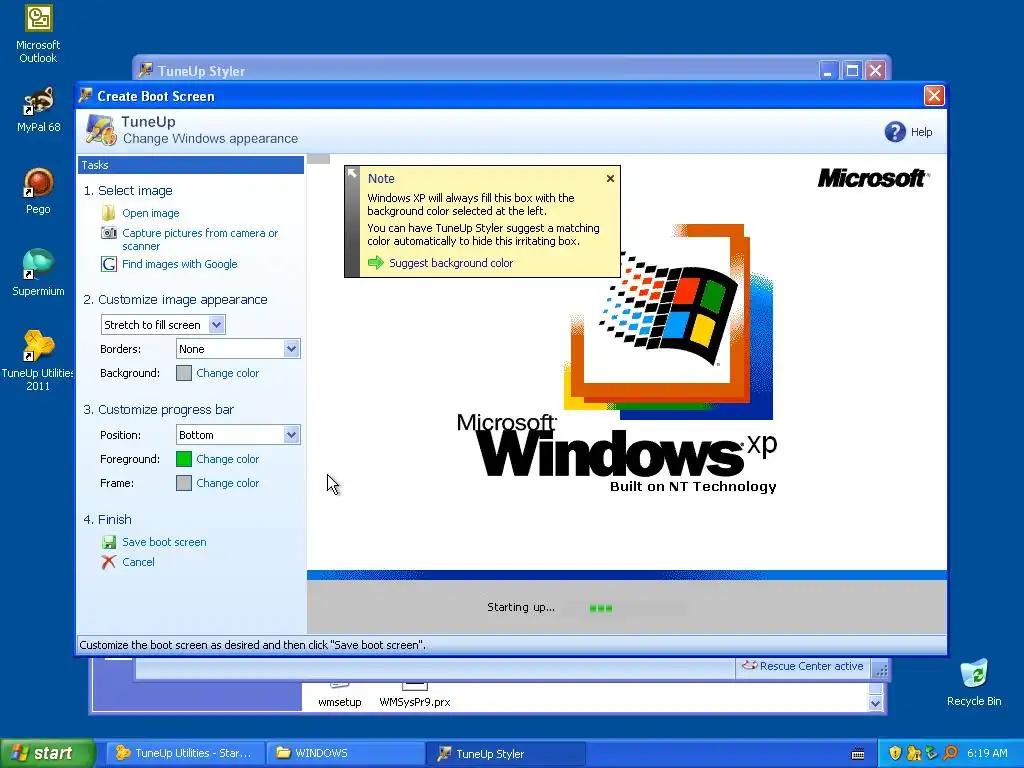Click the Tasks panel header

(x=191, y=165)
